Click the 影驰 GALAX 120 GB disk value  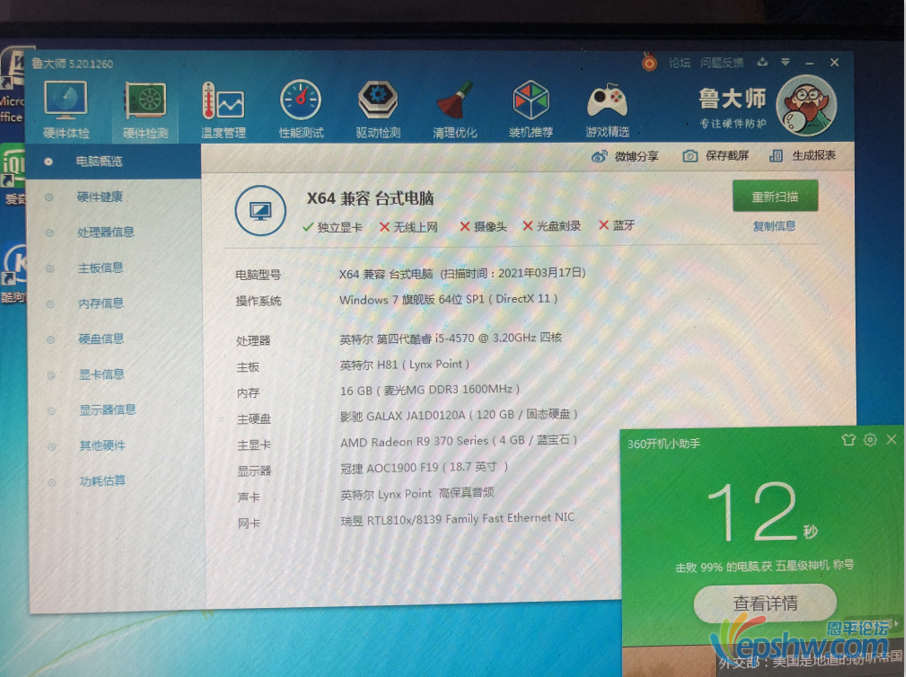pos(459,415)
